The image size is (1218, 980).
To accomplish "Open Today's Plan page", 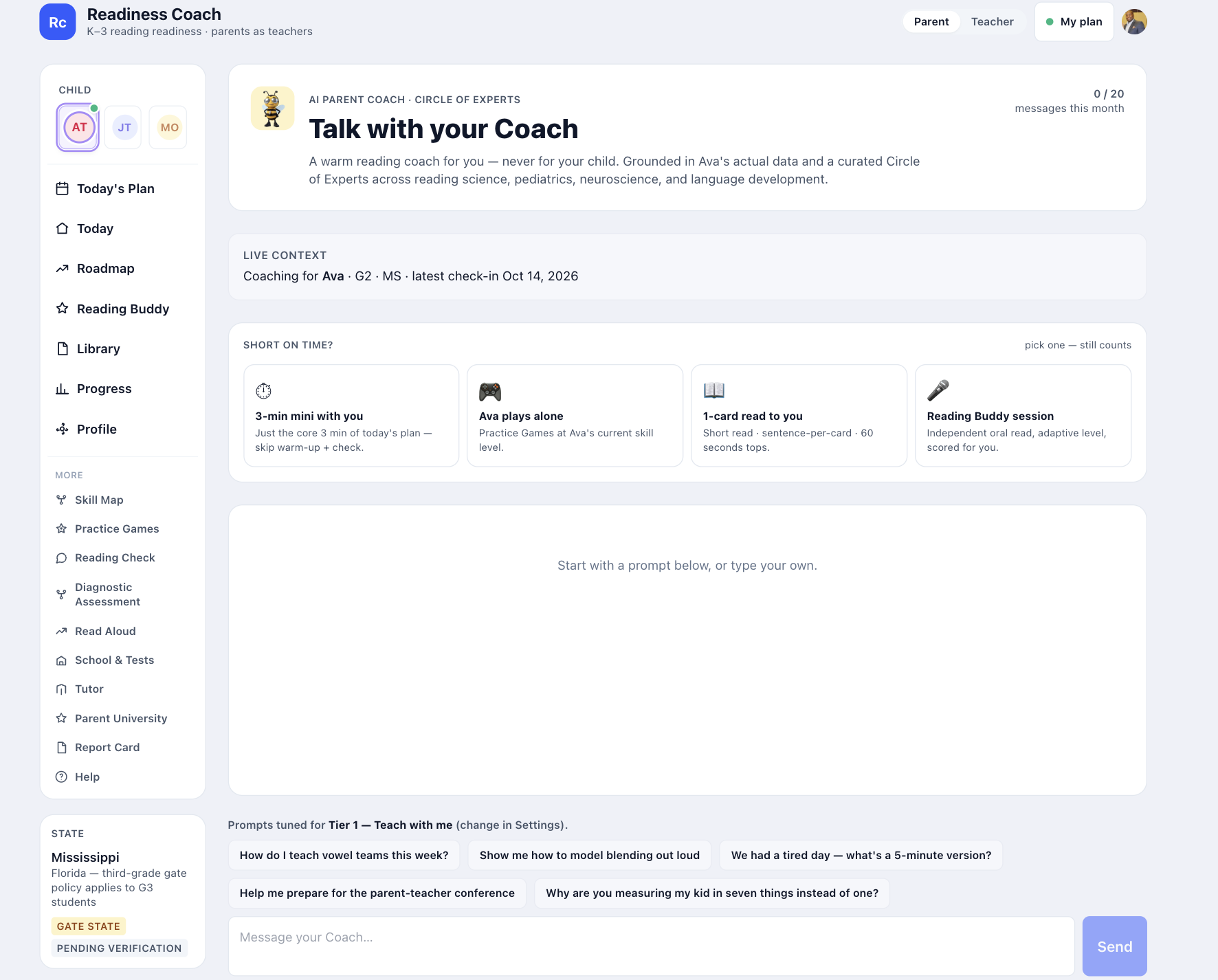I will [x=122, y=188].
